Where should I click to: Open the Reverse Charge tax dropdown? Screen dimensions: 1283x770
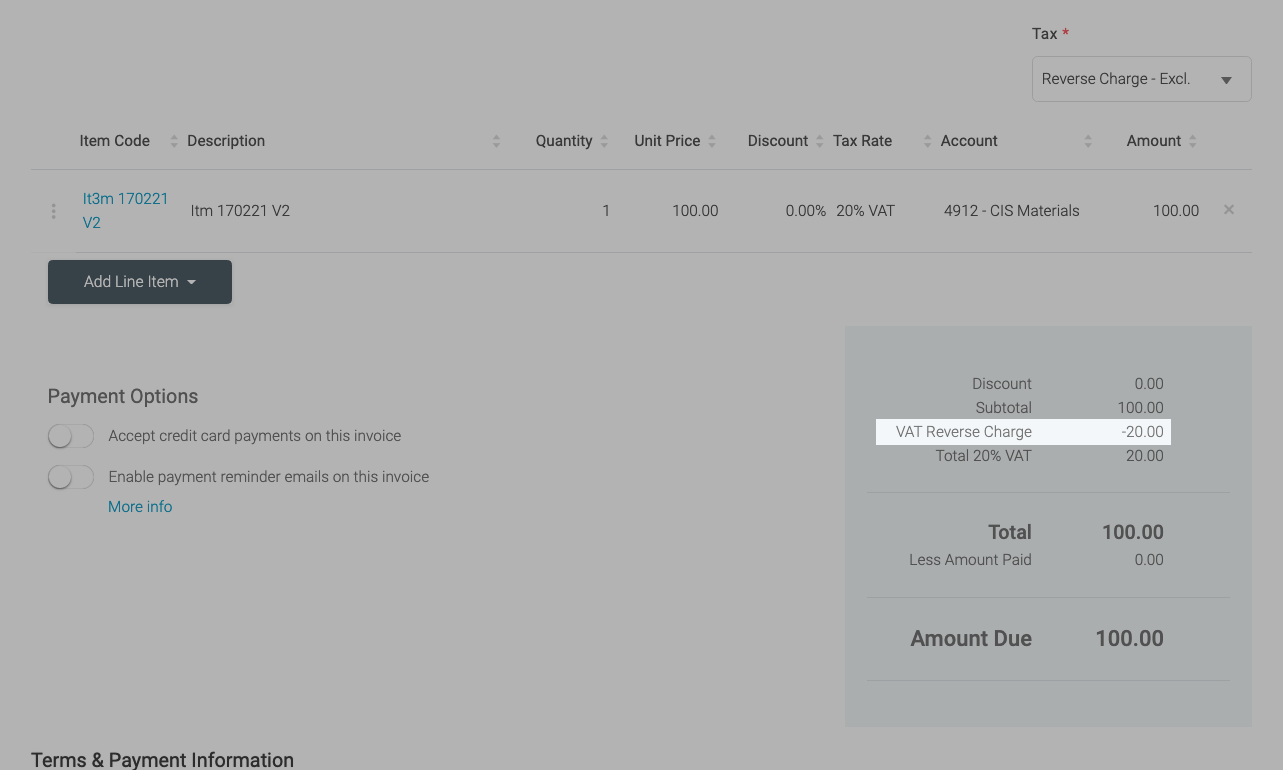(1141, 78)
